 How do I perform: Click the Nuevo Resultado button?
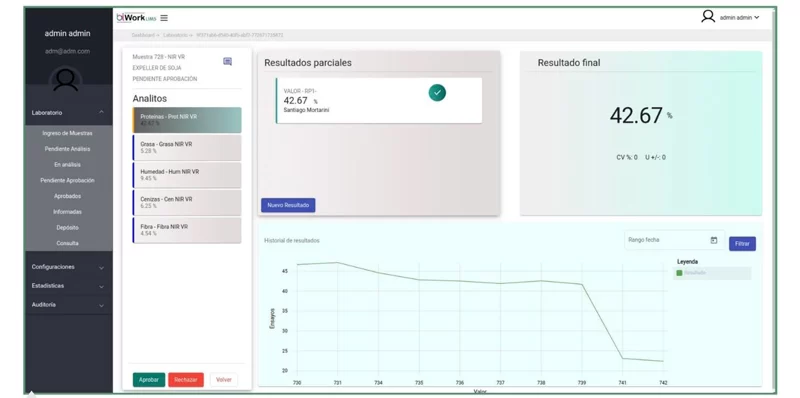click(288, 205)
